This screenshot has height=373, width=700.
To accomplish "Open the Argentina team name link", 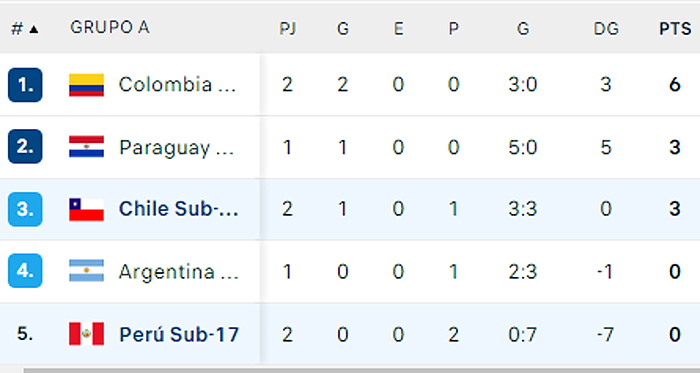I will (x=179, y=272).
